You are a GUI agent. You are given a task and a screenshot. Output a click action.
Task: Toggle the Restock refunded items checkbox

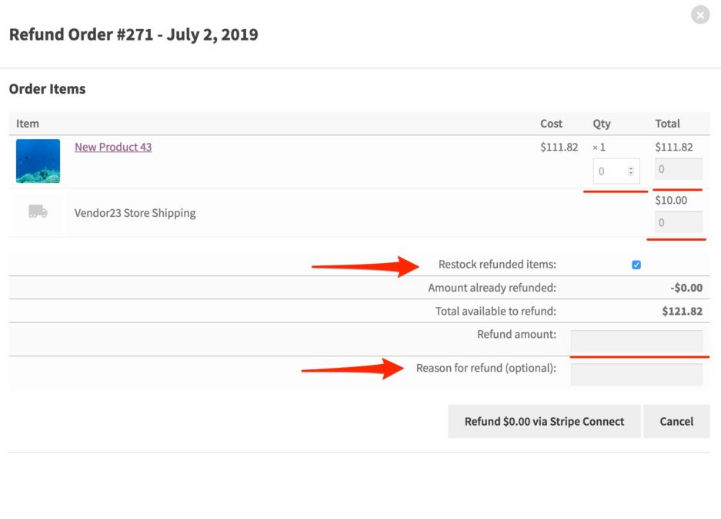click(636, 265)
